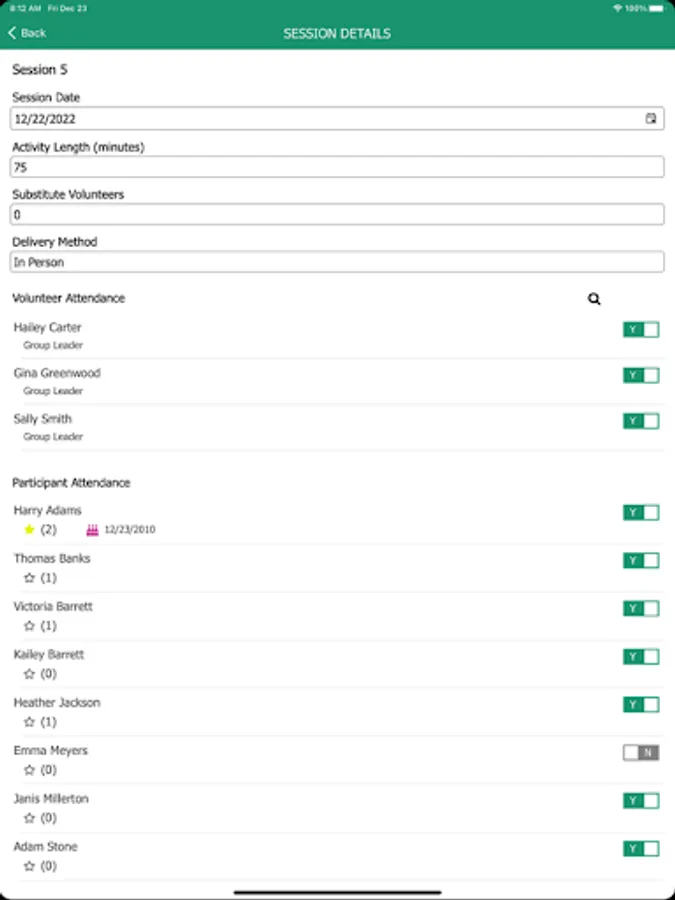Tap the star under Victoria Barrett
The image size is (675, 900).
click(29, 626)
